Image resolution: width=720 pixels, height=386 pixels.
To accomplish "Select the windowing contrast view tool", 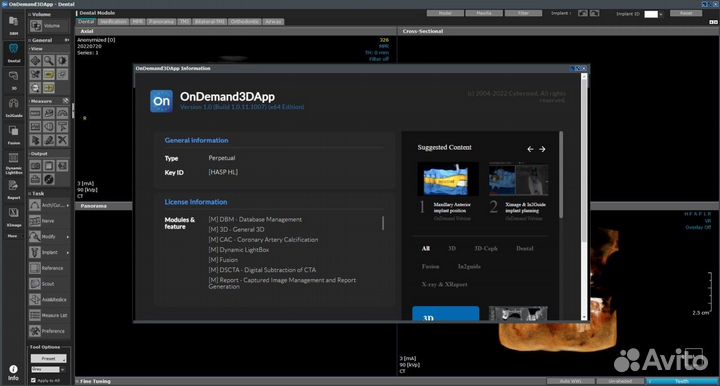I will (62, 61).
